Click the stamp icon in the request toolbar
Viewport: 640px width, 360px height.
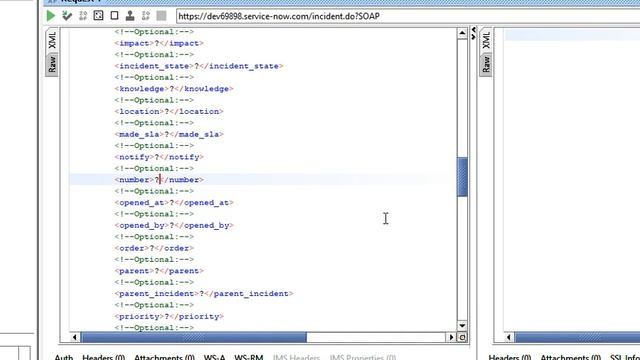tap(130, 16)
